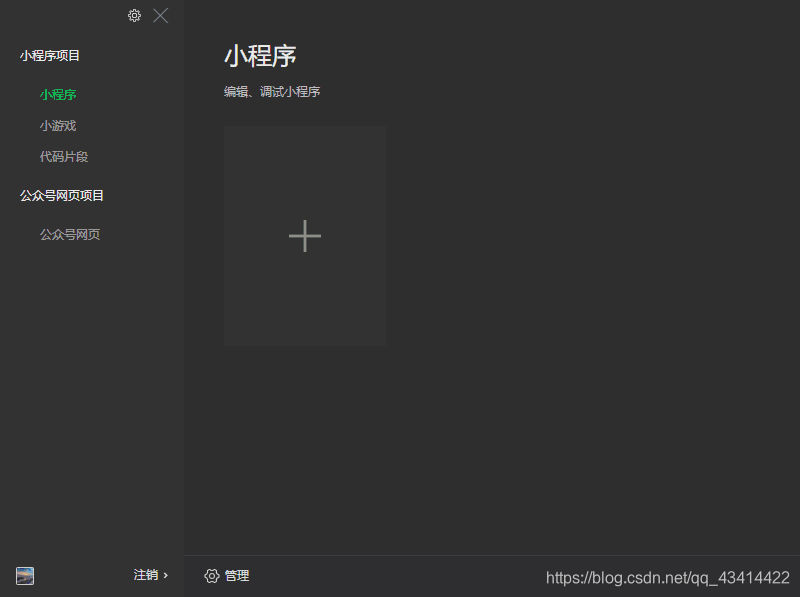Open the 代码片段 list

click(64, 157)
